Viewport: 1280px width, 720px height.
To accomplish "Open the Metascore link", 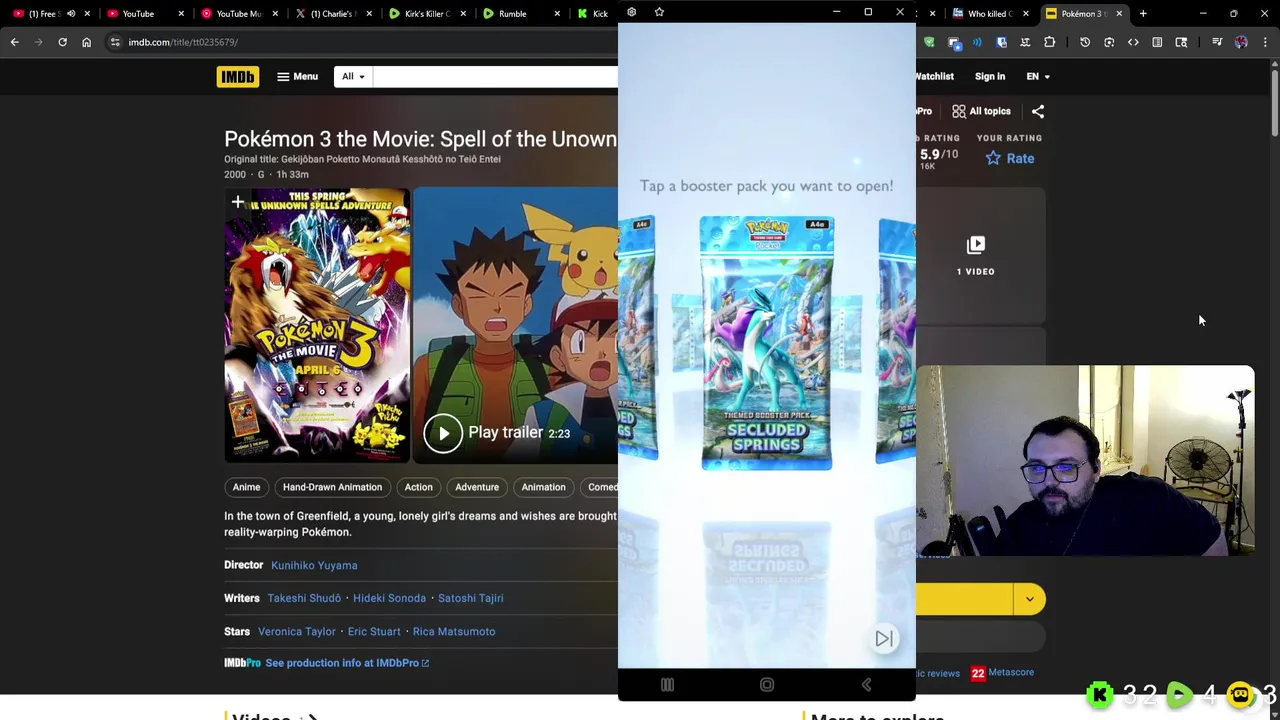I will [1002, 673].
